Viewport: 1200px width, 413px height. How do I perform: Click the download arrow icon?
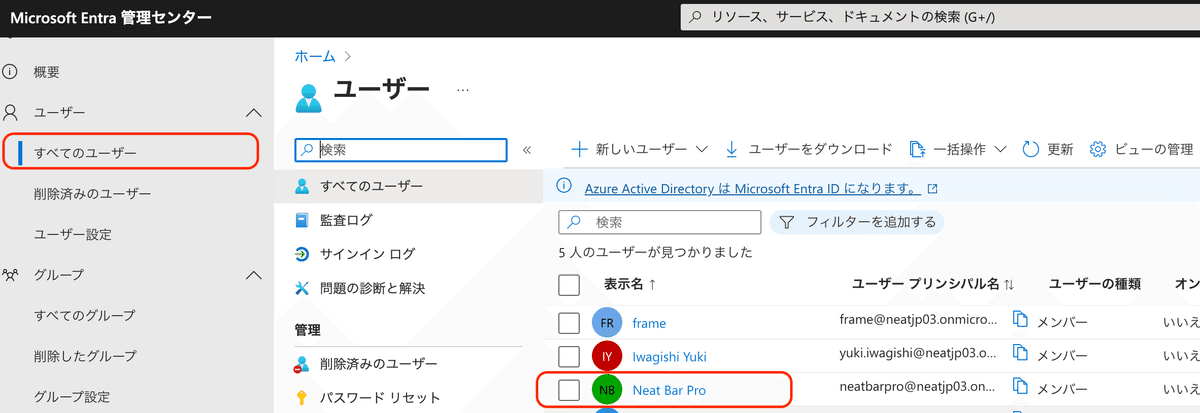pyautogui.click(x=732, y=149)
